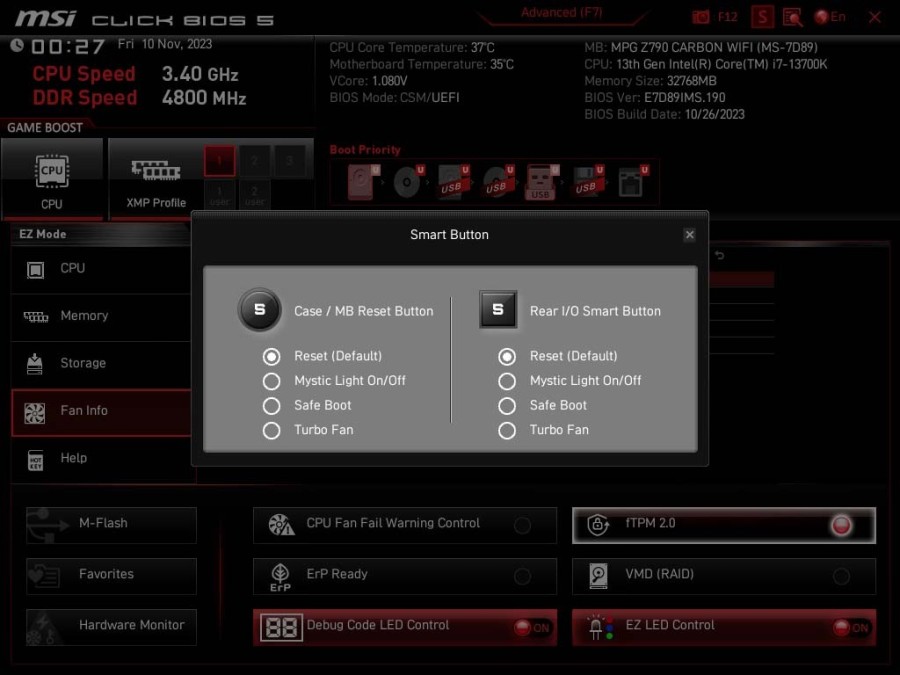
Task: Open the Memory section in EZ Mode
Action: [x=101, y=316]
